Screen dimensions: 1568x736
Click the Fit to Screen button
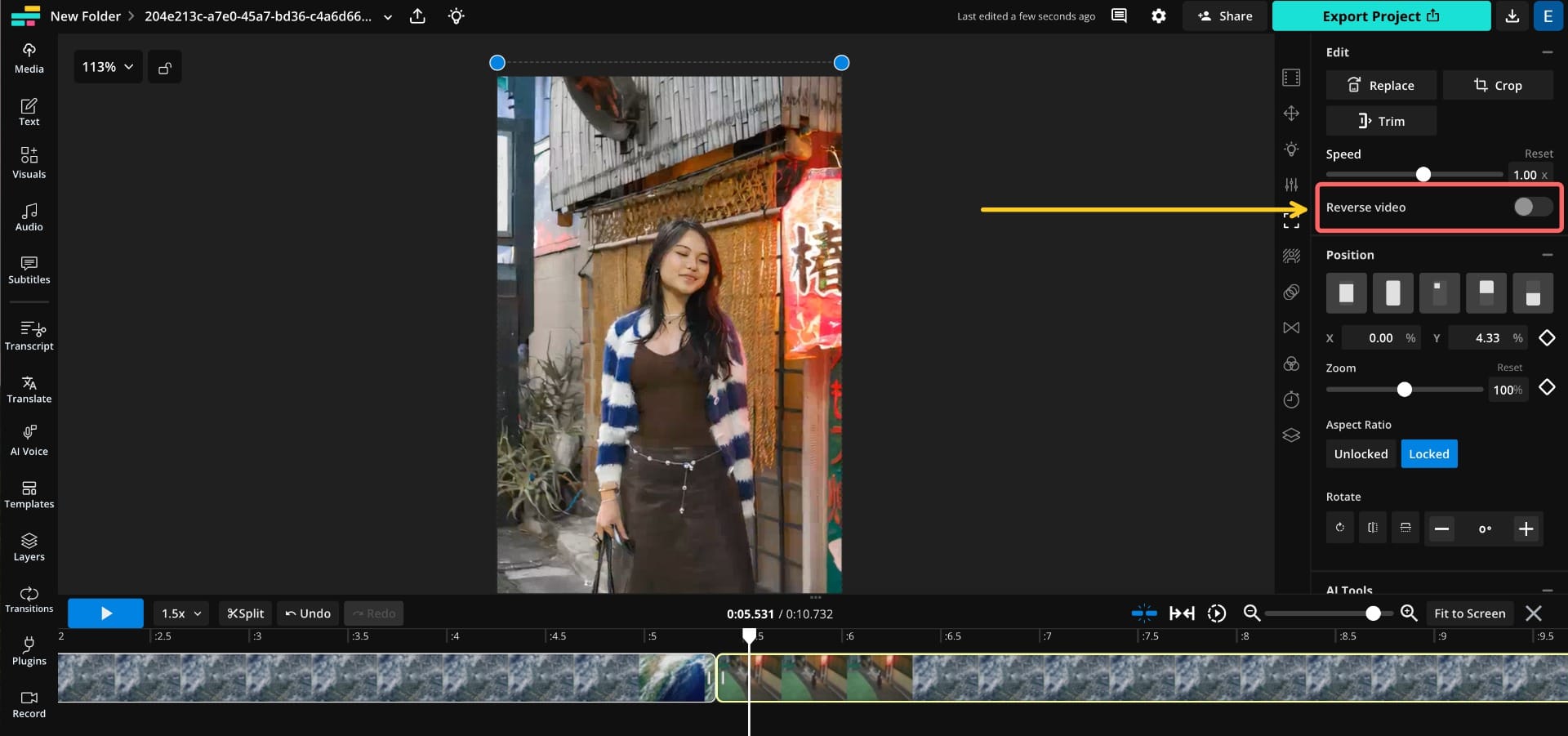point(1468,613)
